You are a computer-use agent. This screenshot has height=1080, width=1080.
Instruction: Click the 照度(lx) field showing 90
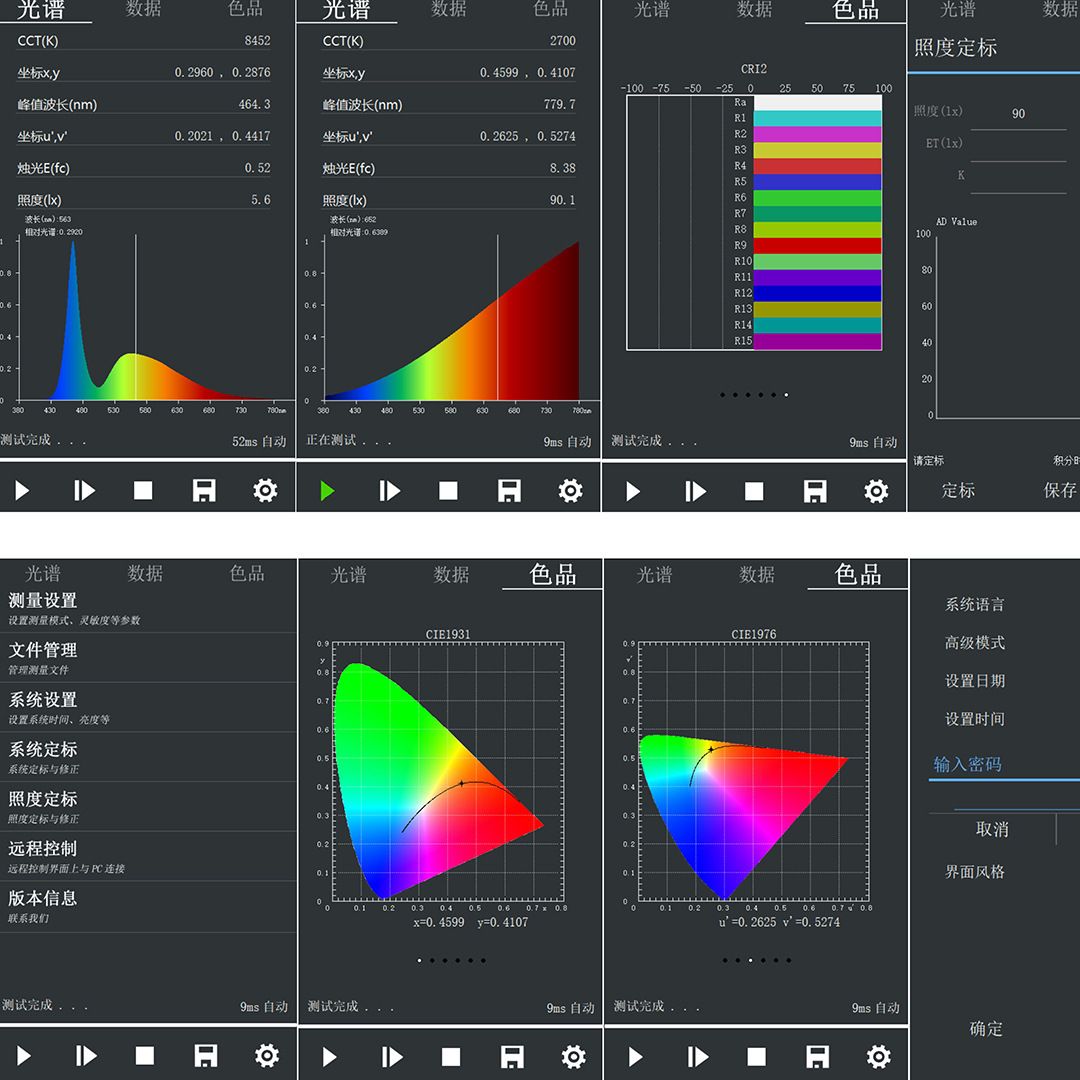pos(1018,114)
